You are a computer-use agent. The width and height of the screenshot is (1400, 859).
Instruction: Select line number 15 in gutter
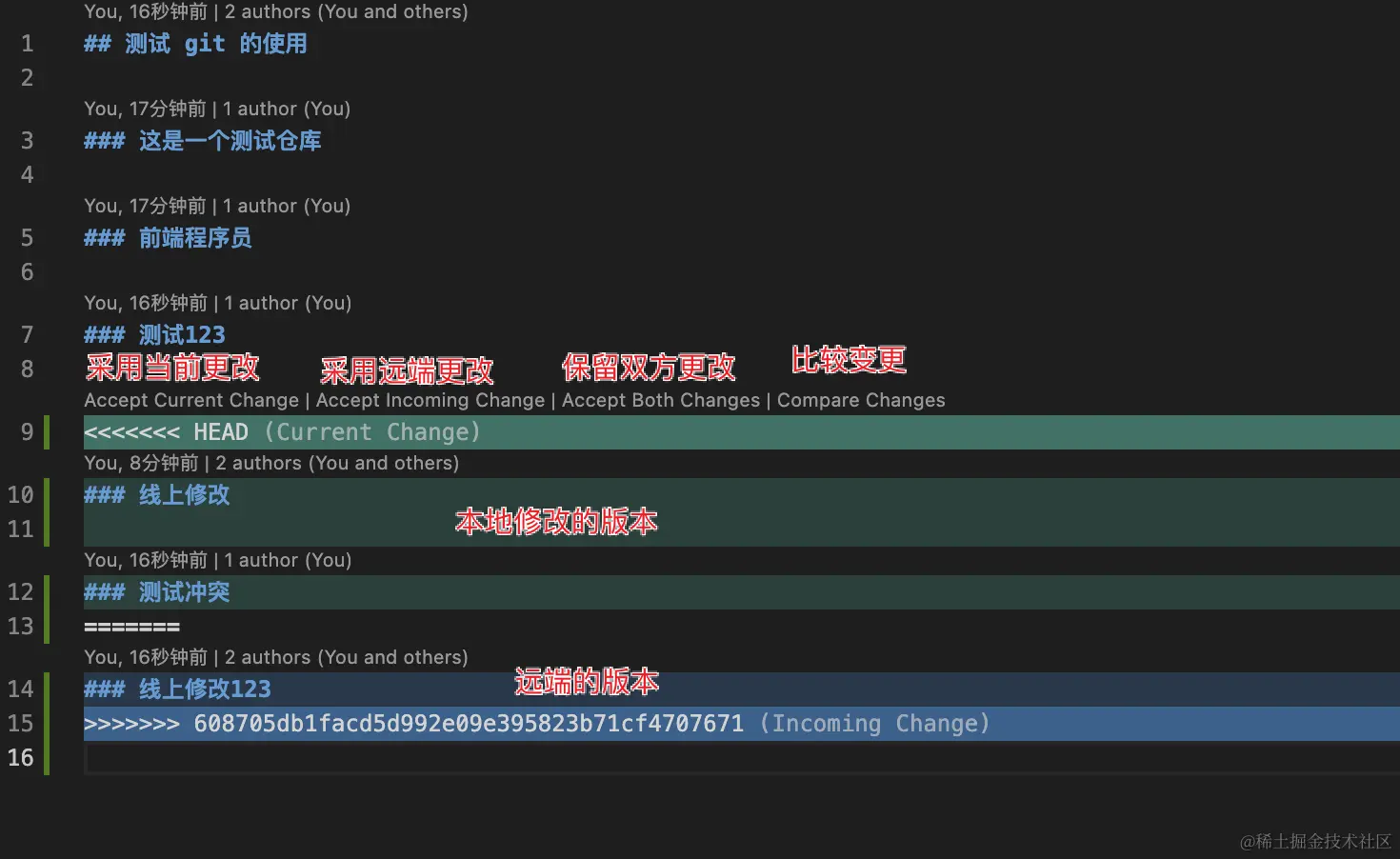point(20,724)
